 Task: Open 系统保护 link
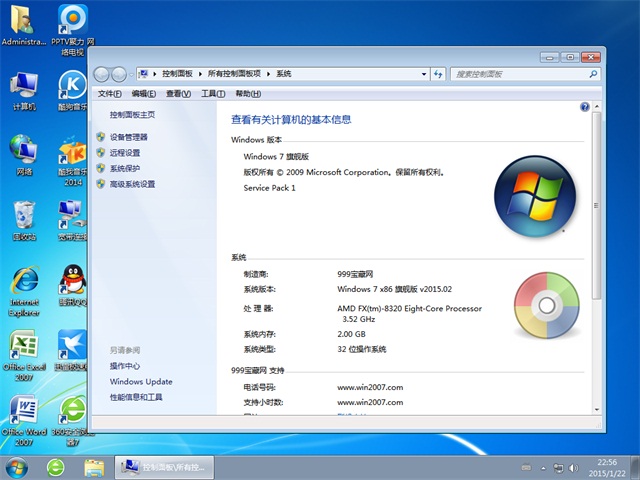click(x=124, y=168)
